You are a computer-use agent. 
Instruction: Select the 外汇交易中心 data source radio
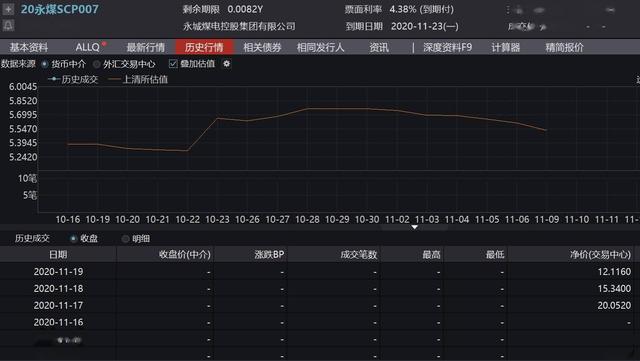click(x=97, y=64)
